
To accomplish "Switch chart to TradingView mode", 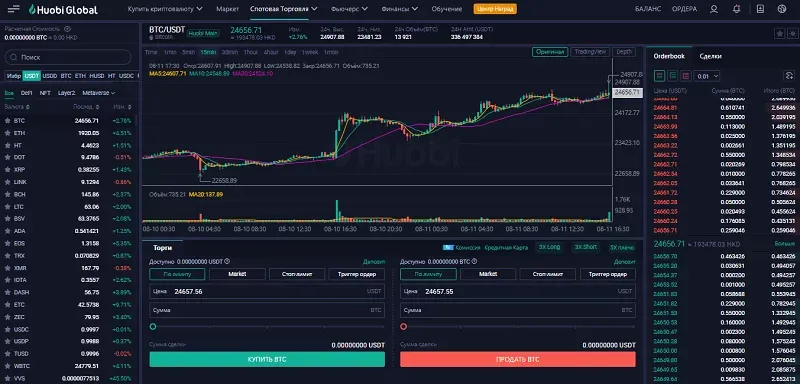I will click(590, 52).
